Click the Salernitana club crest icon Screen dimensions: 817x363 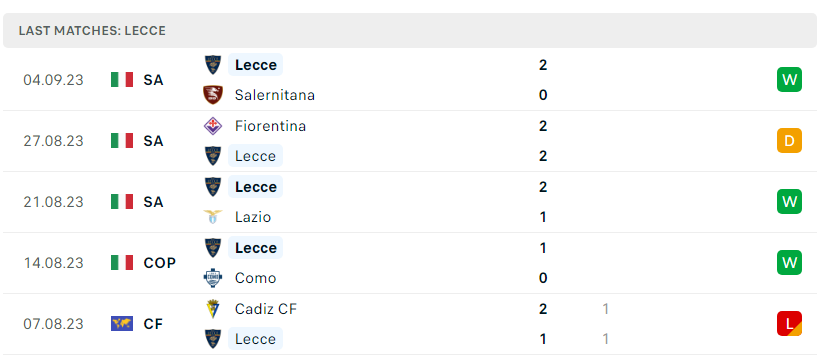click(213, 95)
